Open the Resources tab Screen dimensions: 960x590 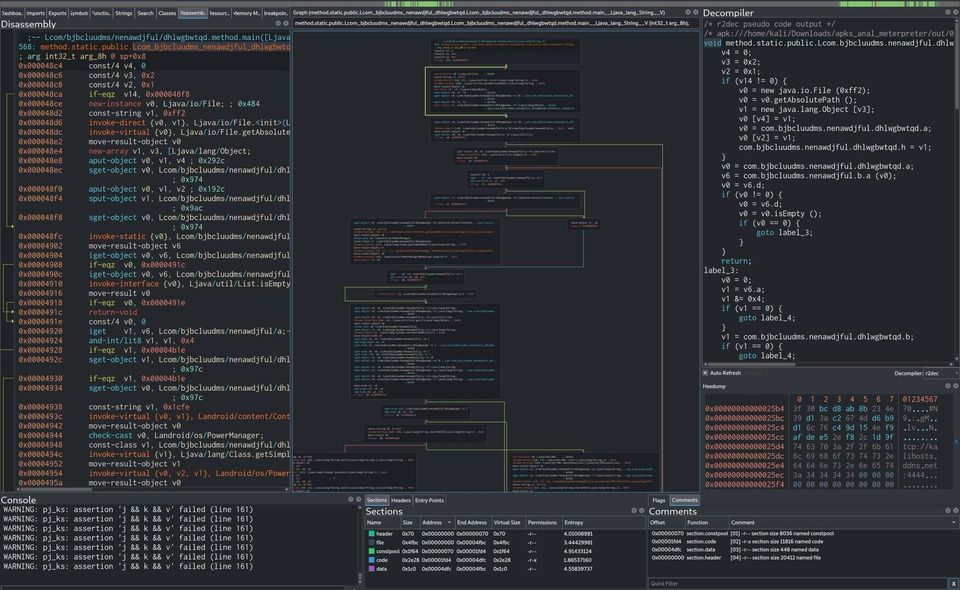tap(219, 13)
